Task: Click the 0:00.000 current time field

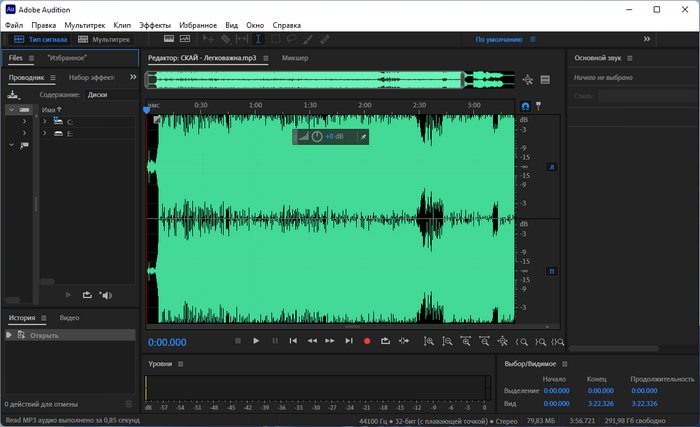Action: click(167, 343)
